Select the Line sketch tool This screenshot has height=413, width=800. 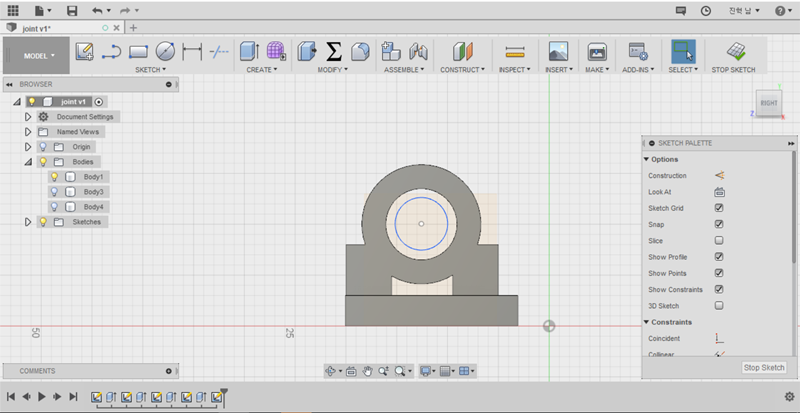point(112,51)
